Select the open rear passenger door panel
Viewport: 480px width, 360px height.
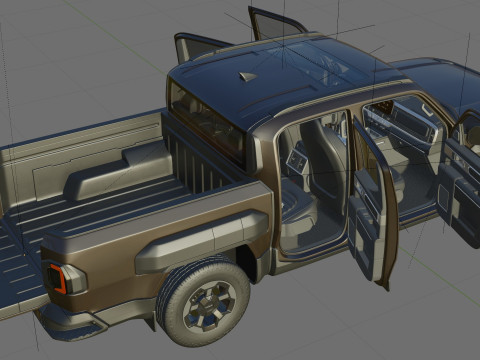pyautogui.click(x=372, y=207)
